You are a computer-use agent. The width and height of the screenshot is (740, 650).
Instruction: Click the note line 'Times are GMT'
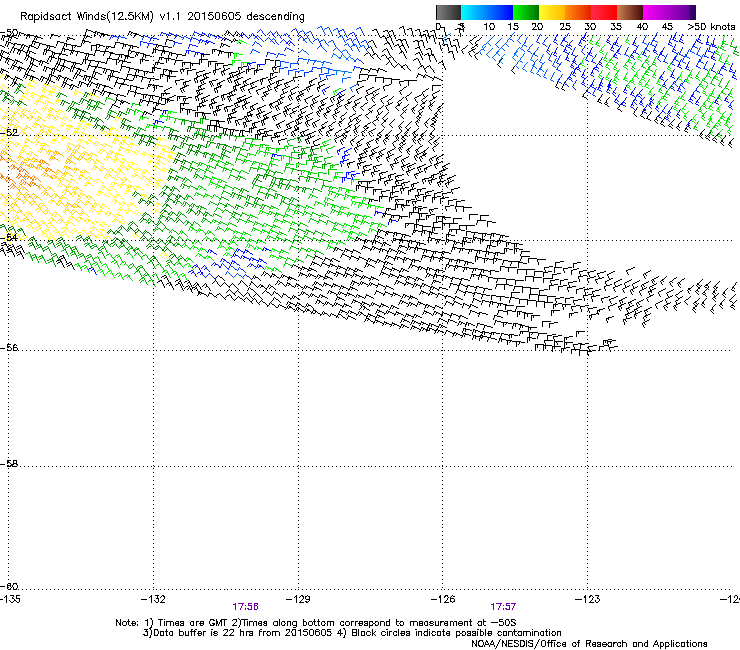coord(195,623)
